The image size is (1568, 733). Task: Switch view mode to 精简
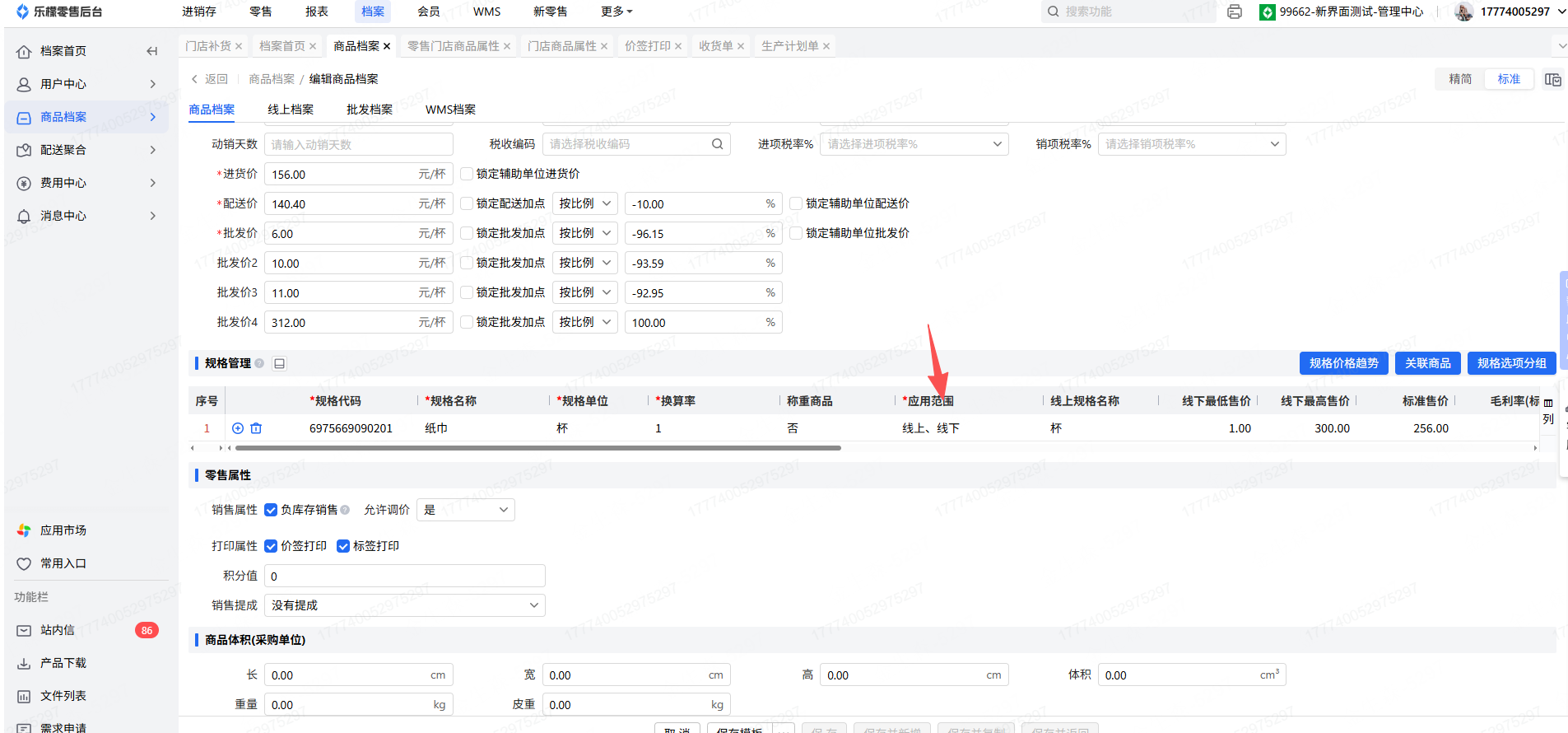tap(1460, 79)
